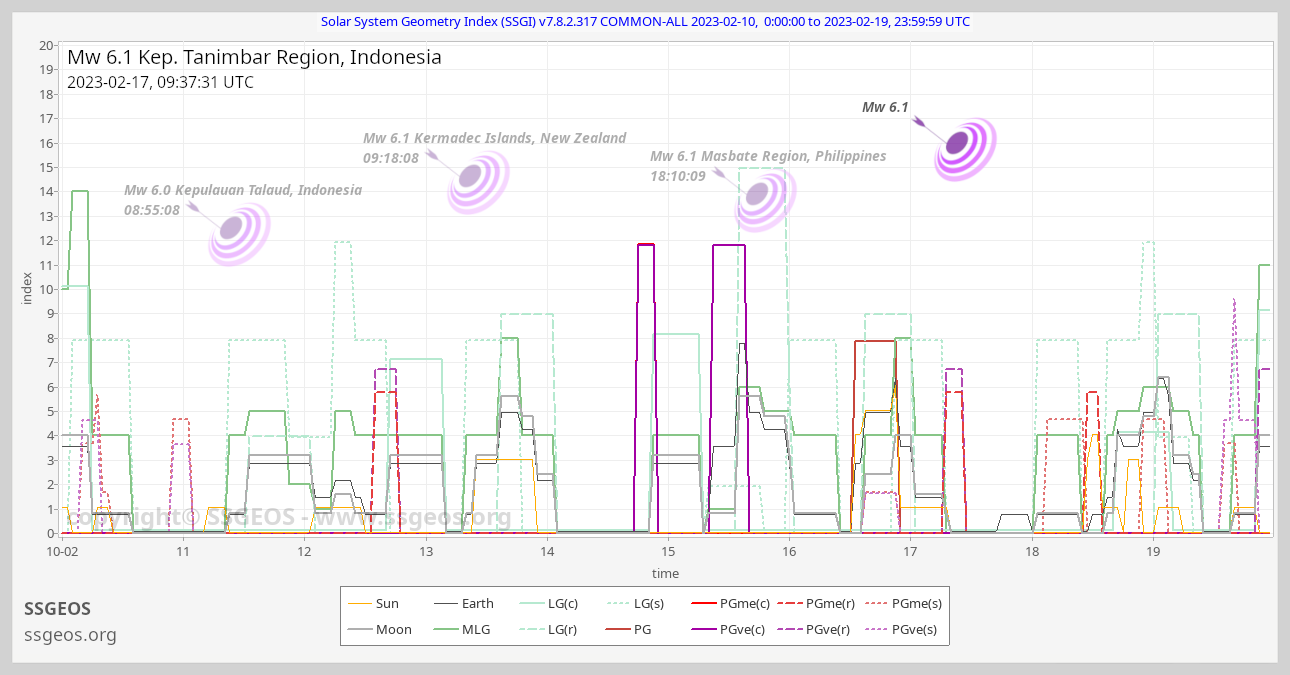Click the Kepulauan Talaud earthquake ripple marker
The height and width of the screenshot is (675, 1290).
click(x=239, y=234)
